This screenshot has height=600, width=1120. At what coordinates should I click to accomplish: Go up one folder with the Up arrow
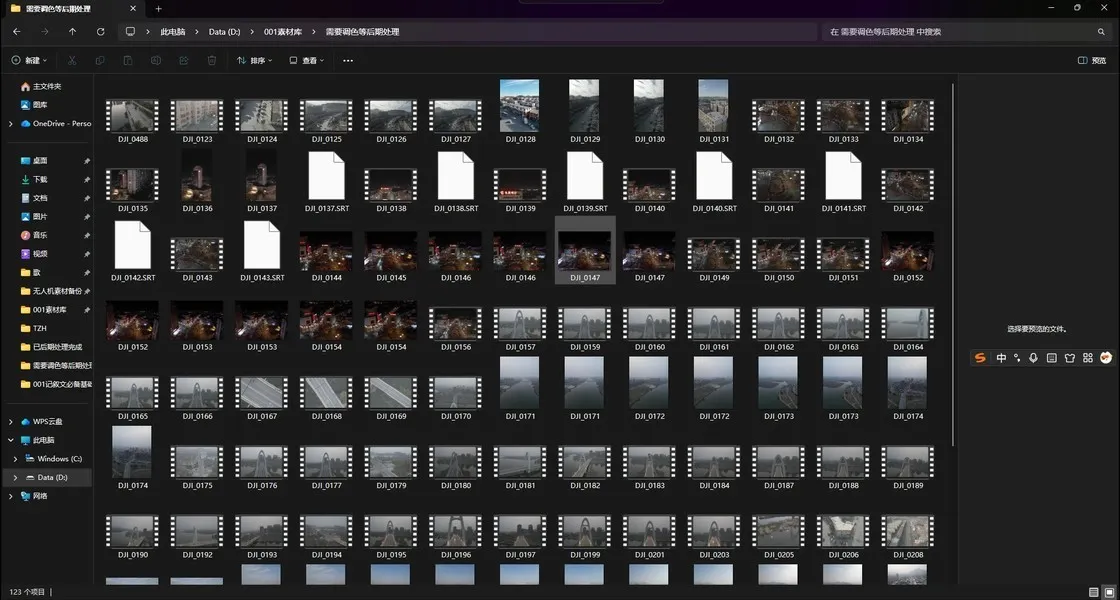coord(72,32)
